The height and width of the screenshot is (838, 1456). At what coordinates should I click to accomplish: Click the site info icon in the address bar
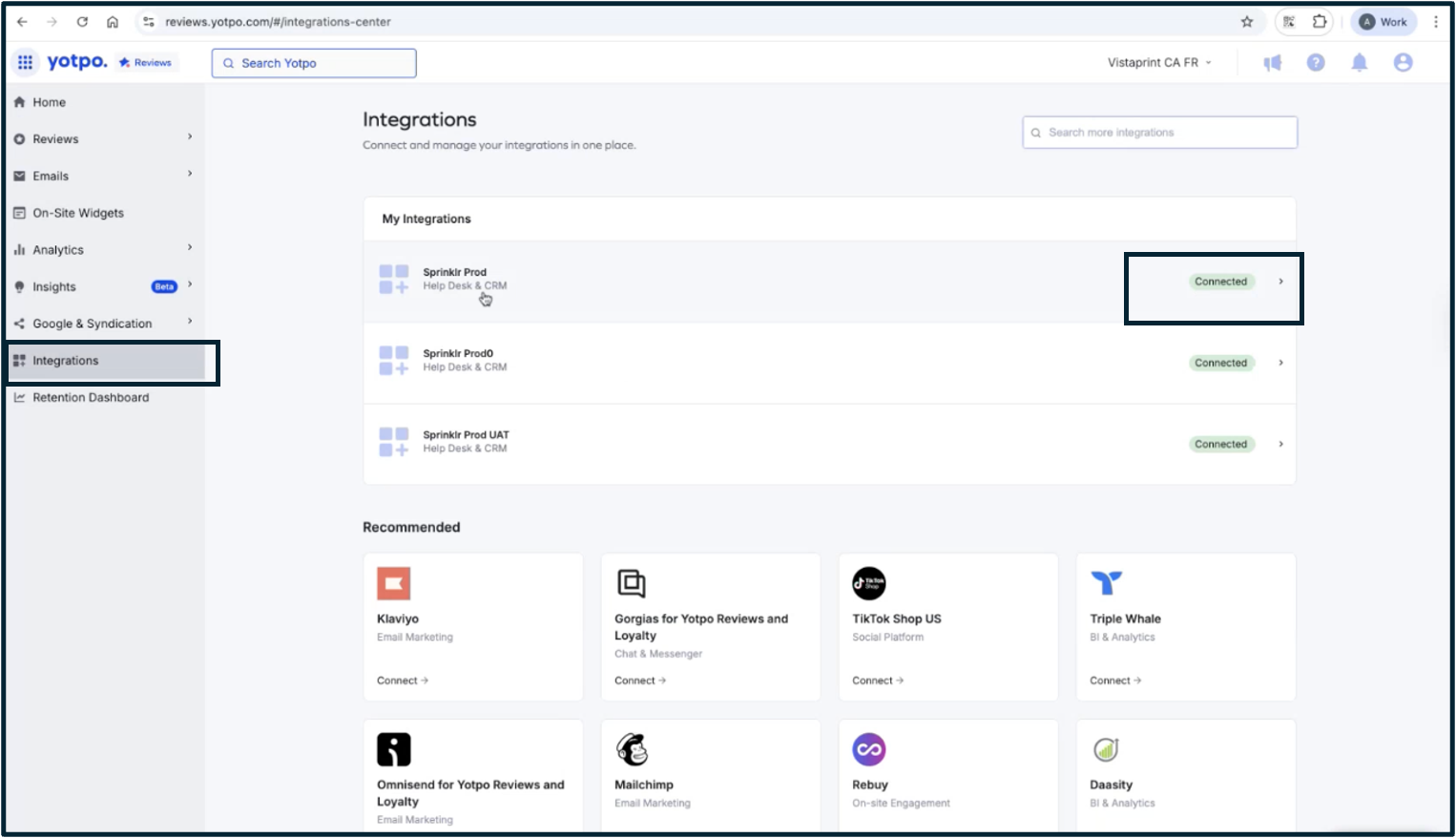click(148, 22)
